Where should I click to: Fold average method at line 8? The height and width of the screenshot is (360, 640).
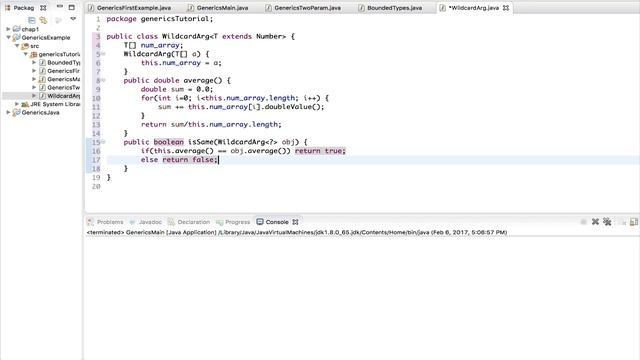[x=103, y=80]
